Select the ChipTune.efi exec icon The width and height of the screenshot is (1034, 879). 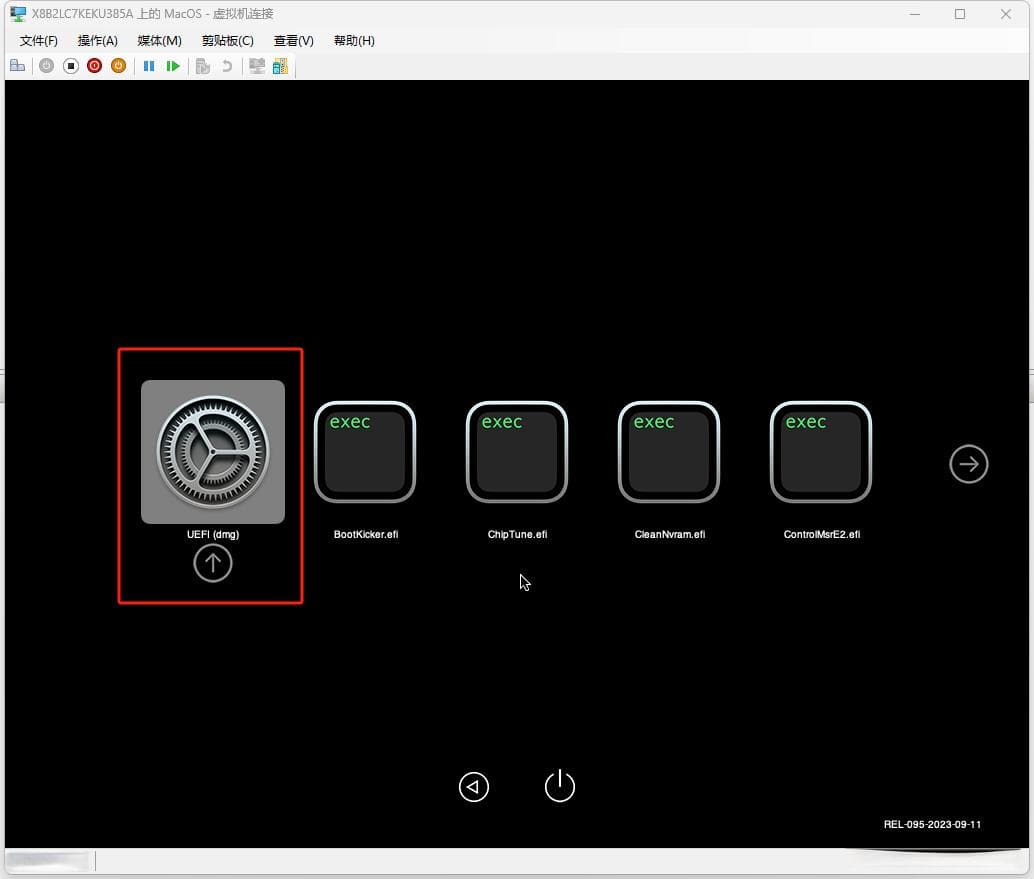(517, 452)
